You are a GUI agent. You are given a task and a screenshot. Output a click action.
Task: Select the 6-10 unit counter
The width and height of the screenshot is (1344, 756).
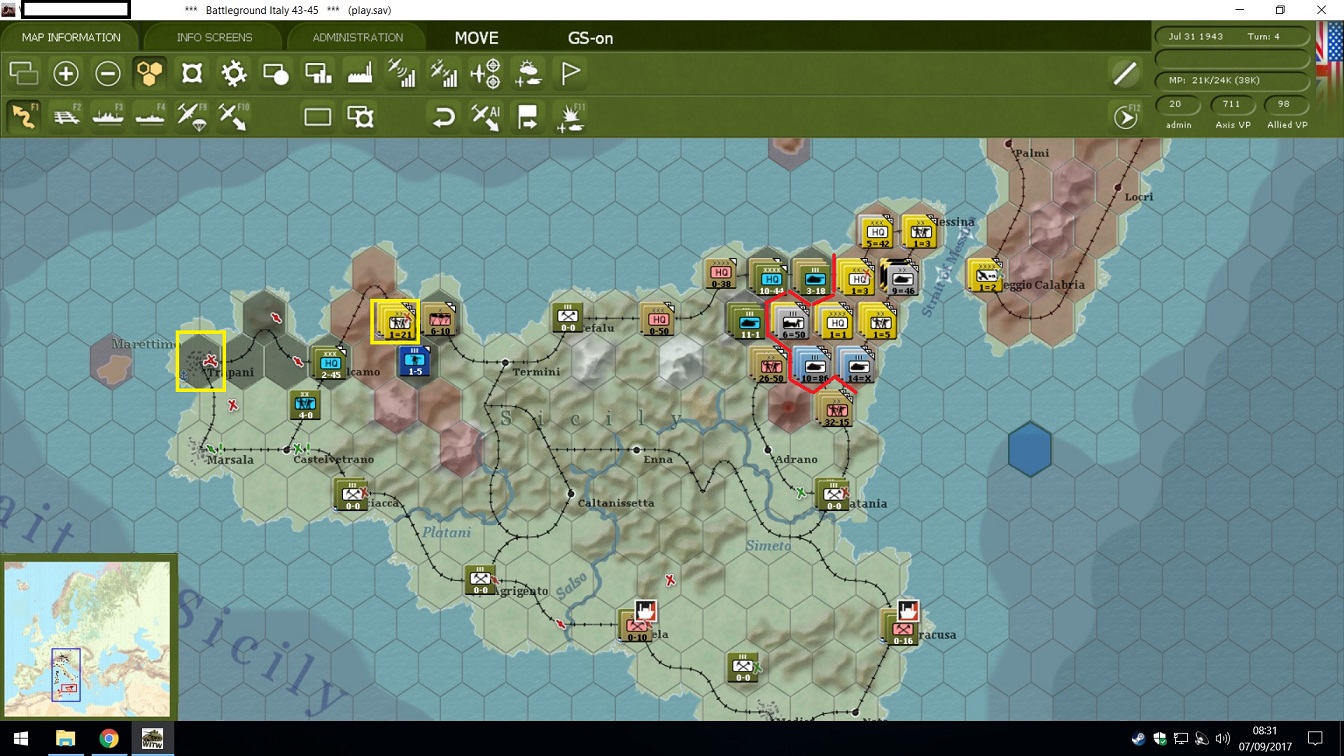[x=439, y=321]
